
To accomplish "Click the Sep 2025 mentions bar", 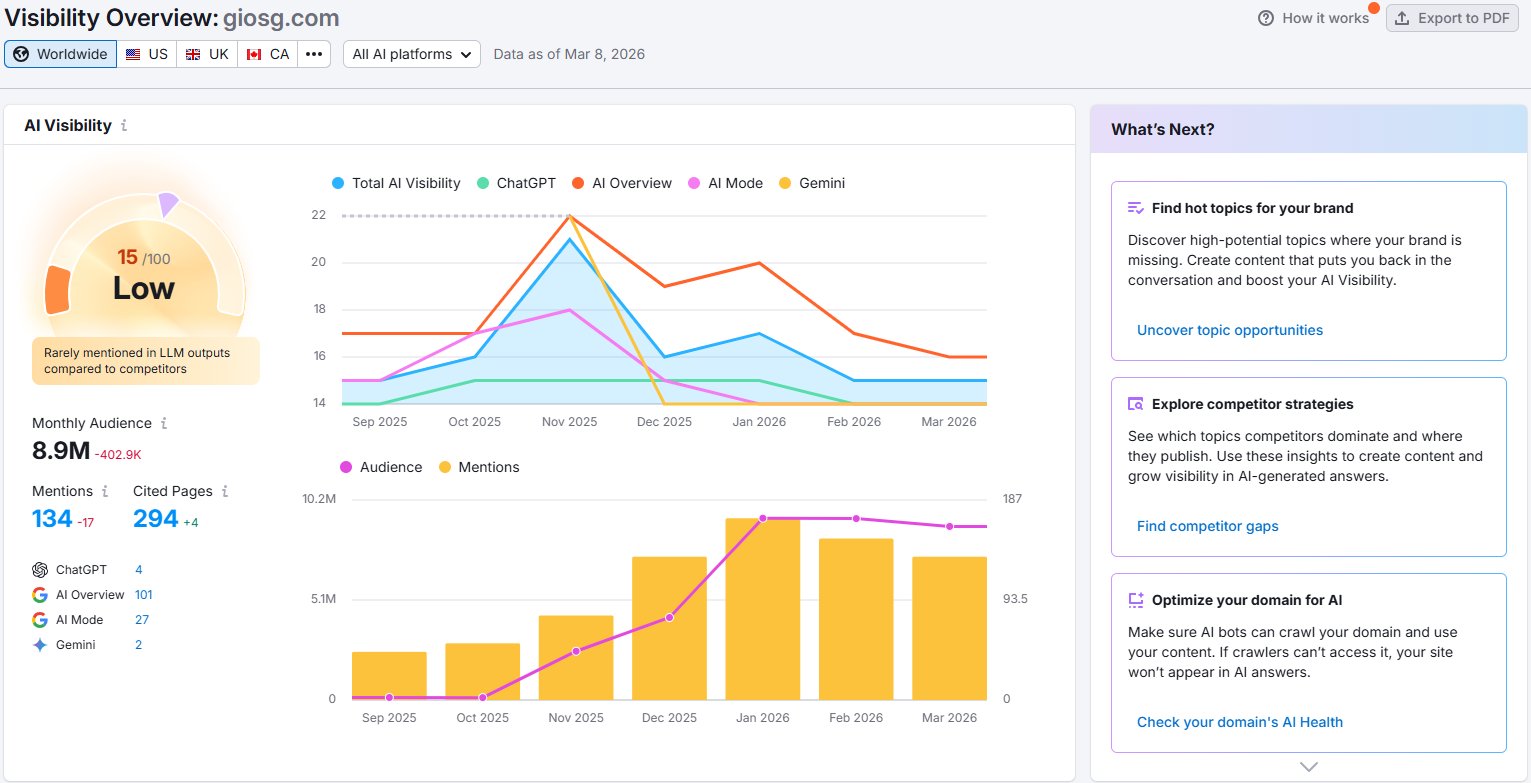I will pos(389,675).
